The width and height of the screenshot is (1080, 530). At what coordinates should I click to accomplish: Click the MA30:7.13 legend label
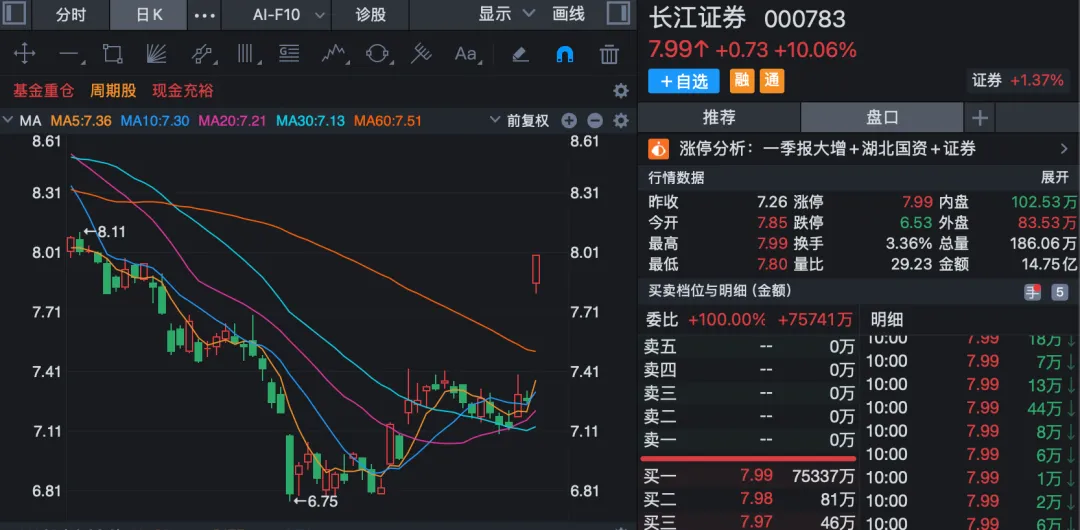pyautogui.click(x=310, y=121)
